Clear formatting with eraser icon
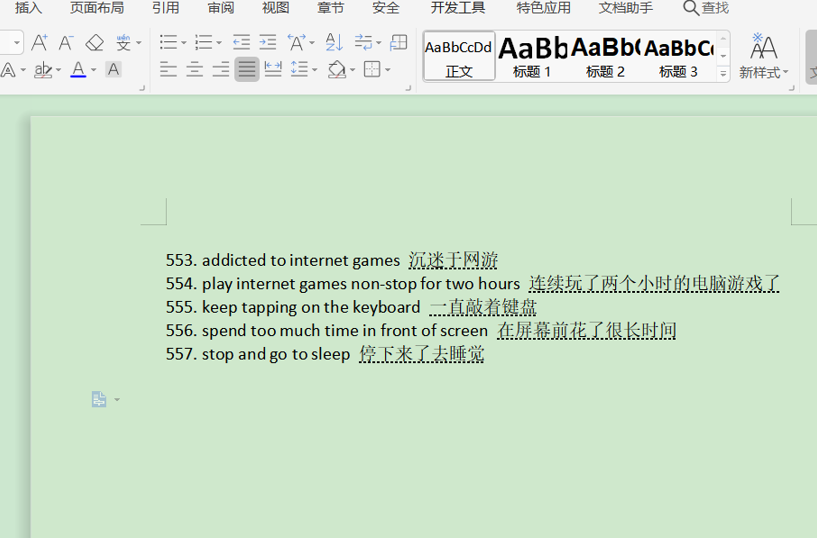Screen dimensions: 817x539 94,42
